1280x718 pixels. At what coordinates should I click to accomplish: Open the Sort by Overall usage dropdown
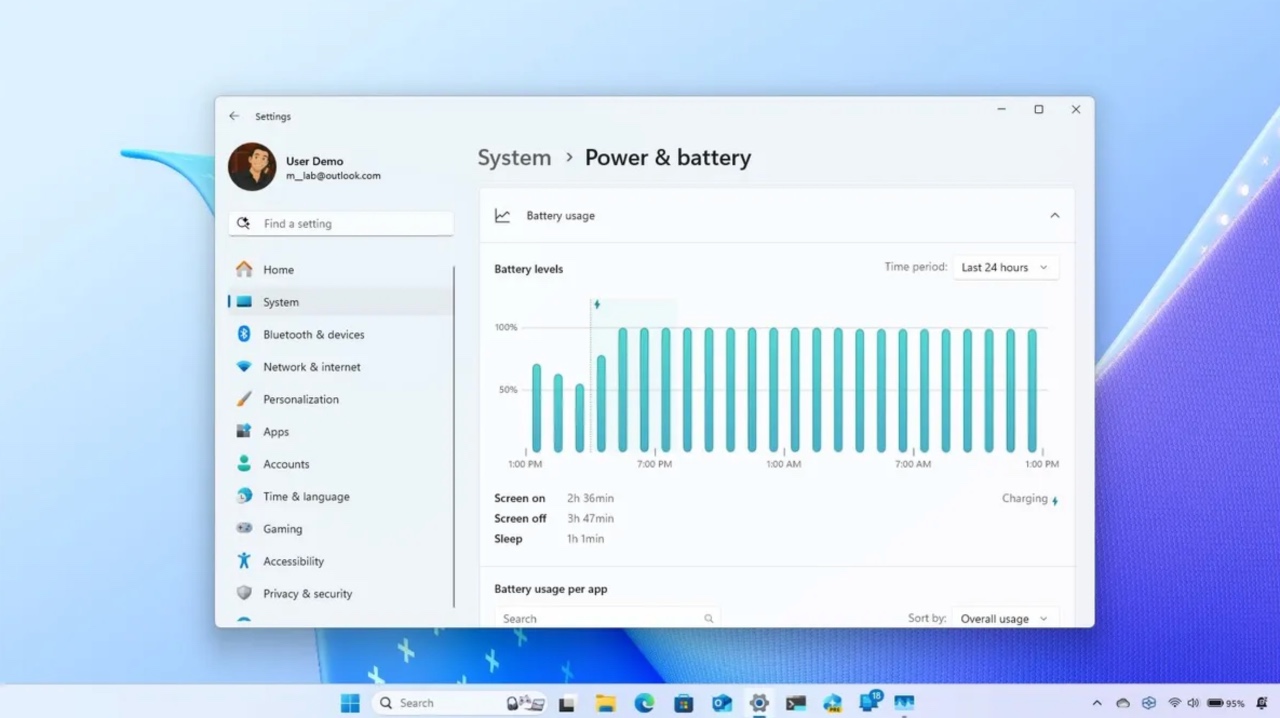click(1005, 618)
